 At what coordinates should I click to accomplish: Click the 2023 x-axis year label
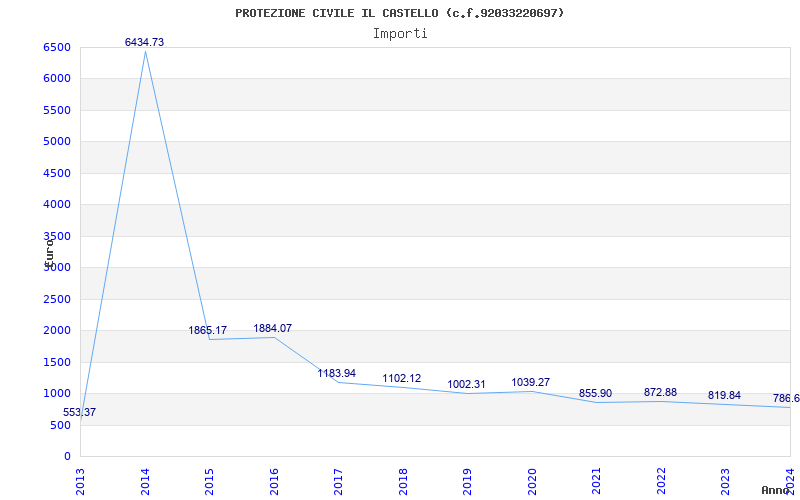tap(726, 481)
